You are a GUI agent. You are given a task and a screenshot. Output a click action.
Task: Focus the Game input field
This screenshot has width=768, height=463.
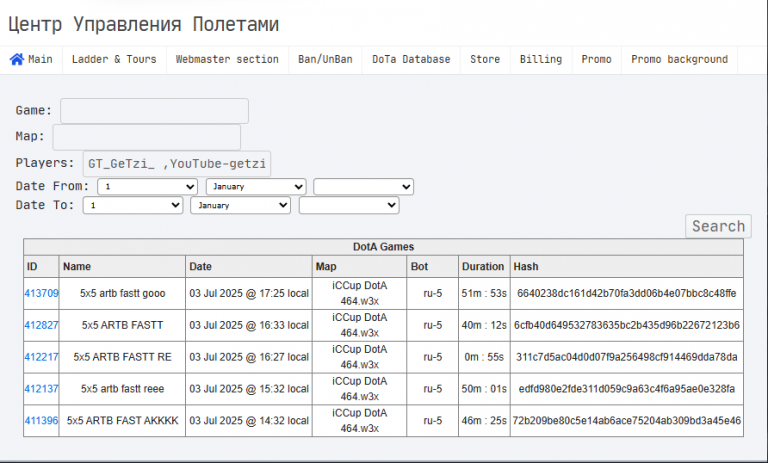pyautogui.click(x=154, y=111)
